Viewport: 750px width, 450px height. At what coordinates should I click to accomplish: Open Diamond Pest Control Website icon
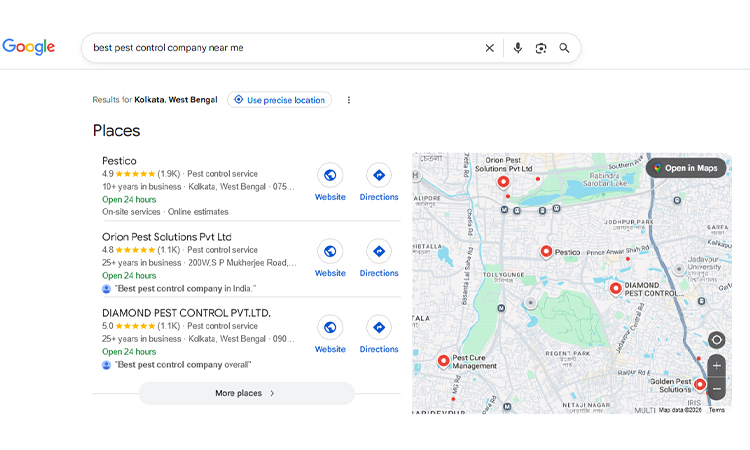pos(330,327)
